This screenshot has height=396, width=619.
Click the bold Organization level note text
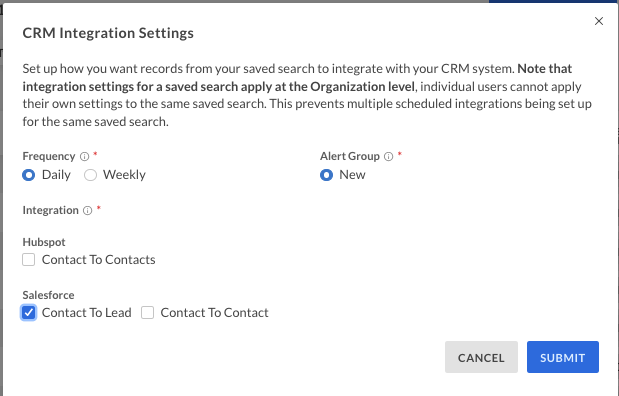tap(297, 78)
